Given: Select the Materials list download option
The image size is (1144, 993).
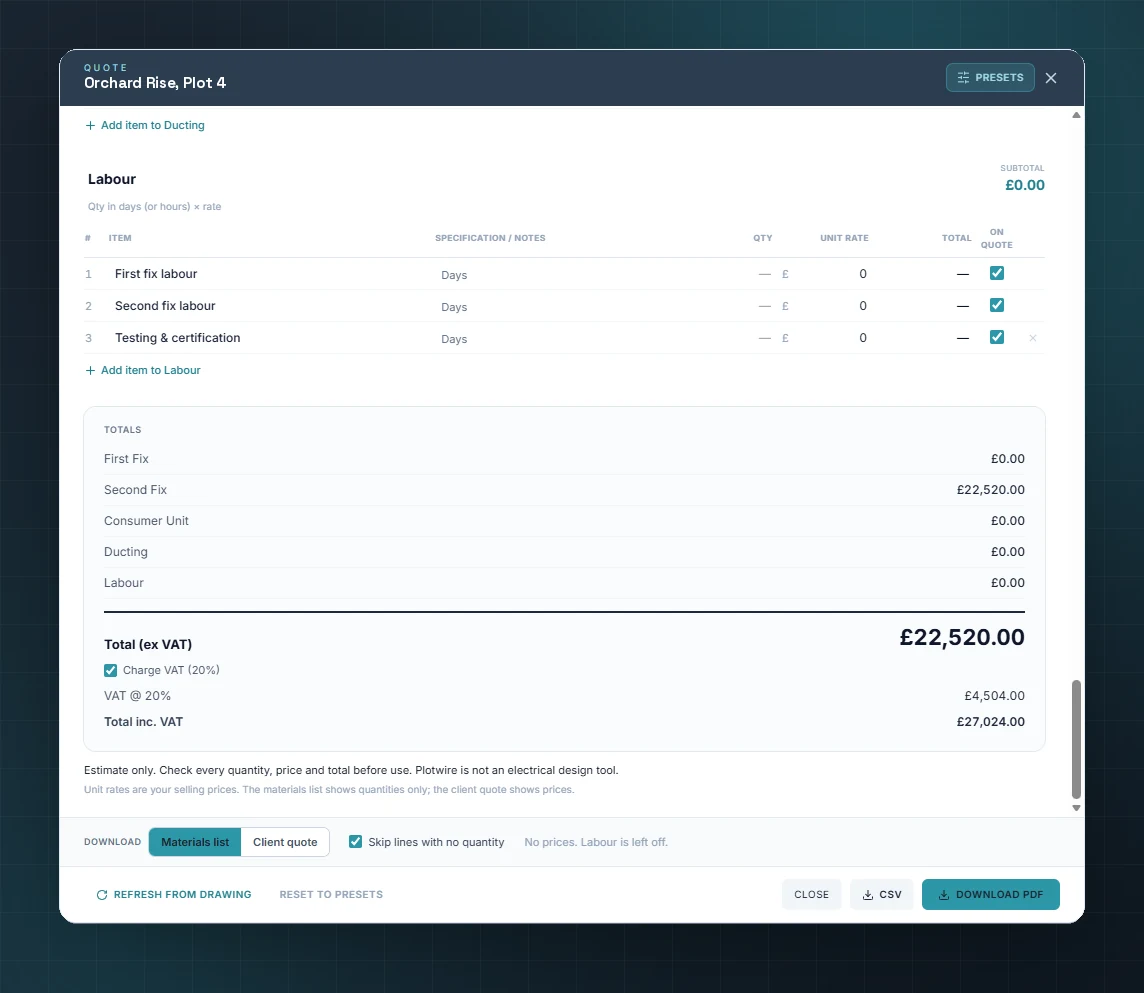Looking at the screenshot, I should click(x=195, y=842).
